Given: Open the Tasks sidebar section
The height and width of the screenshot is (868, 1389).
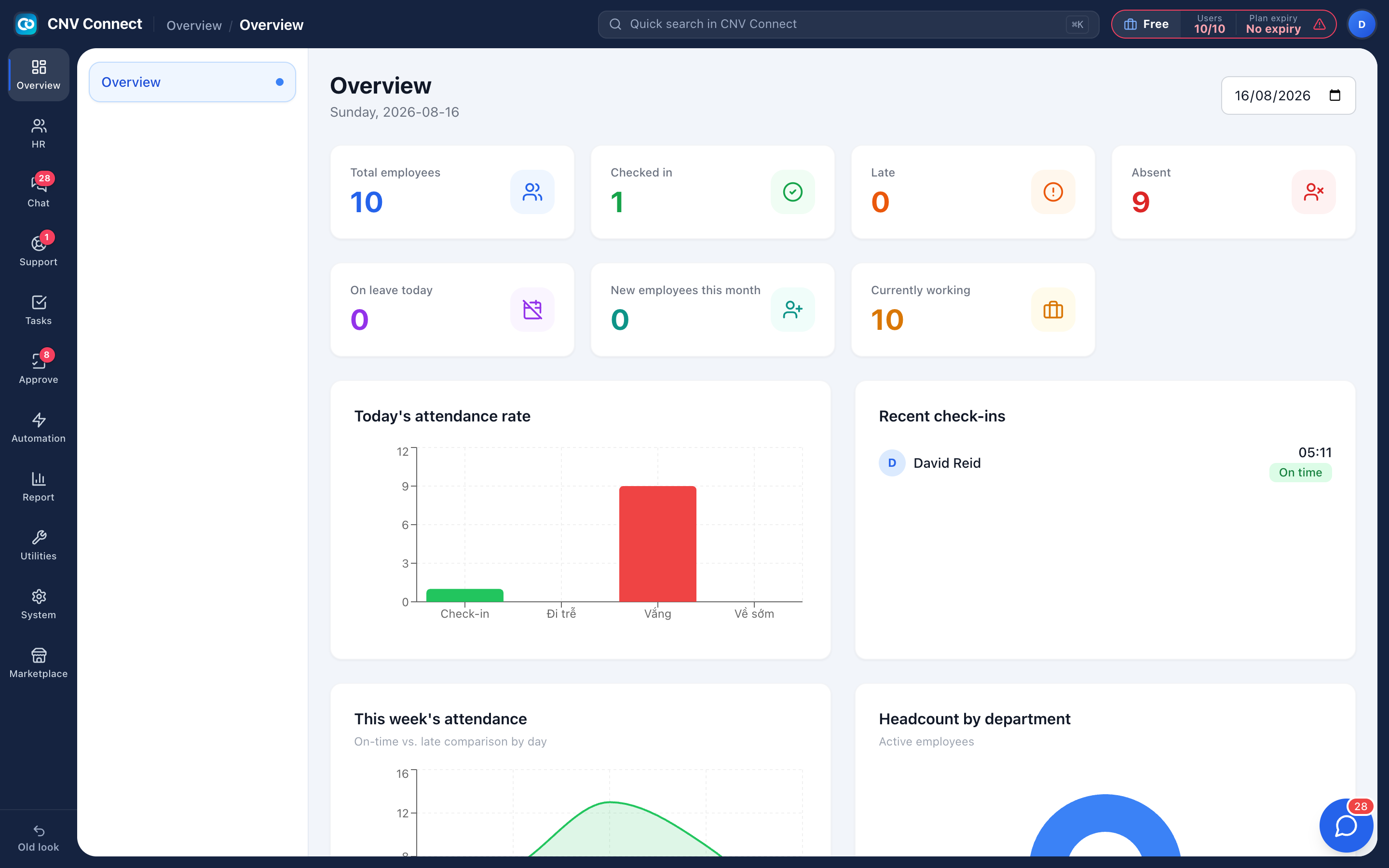Looking at the screenshot, I should pyautogui.click(x=39, y=310).
